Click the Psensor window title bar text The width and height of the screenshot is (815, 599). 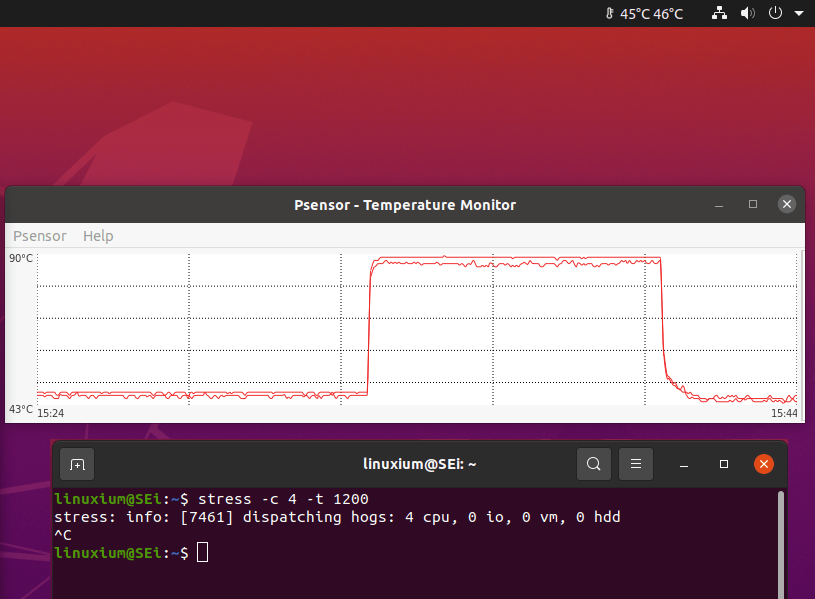click(405, 205)
